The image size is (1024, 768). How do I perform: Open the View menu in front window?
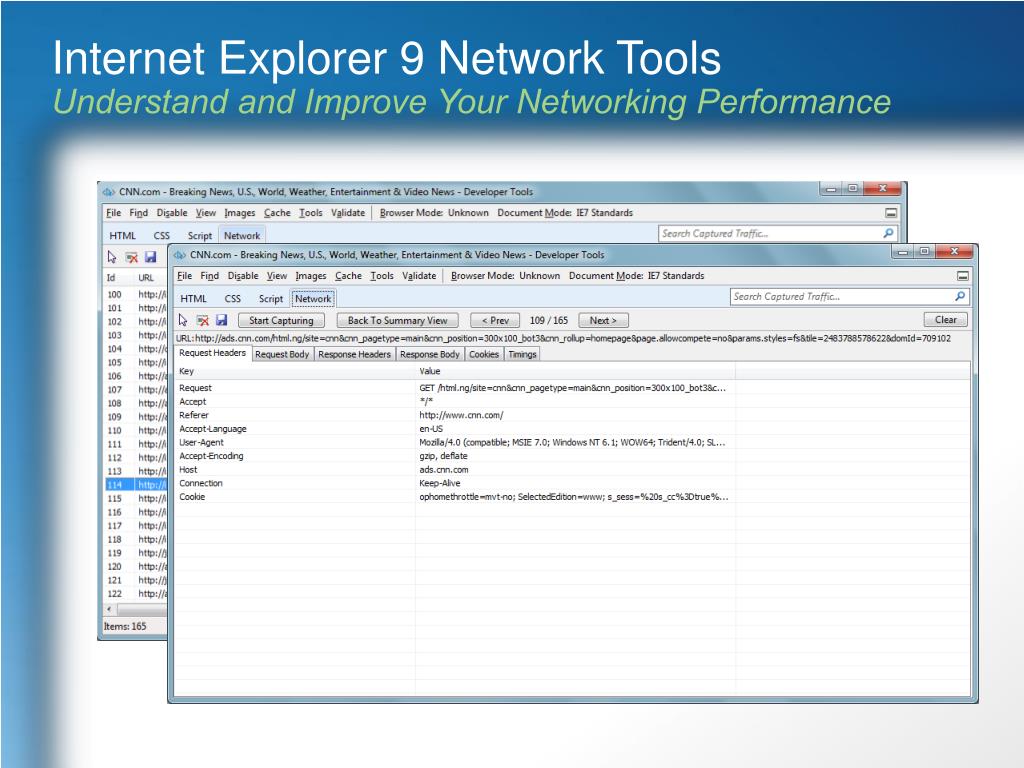click(x=277, y=276)
